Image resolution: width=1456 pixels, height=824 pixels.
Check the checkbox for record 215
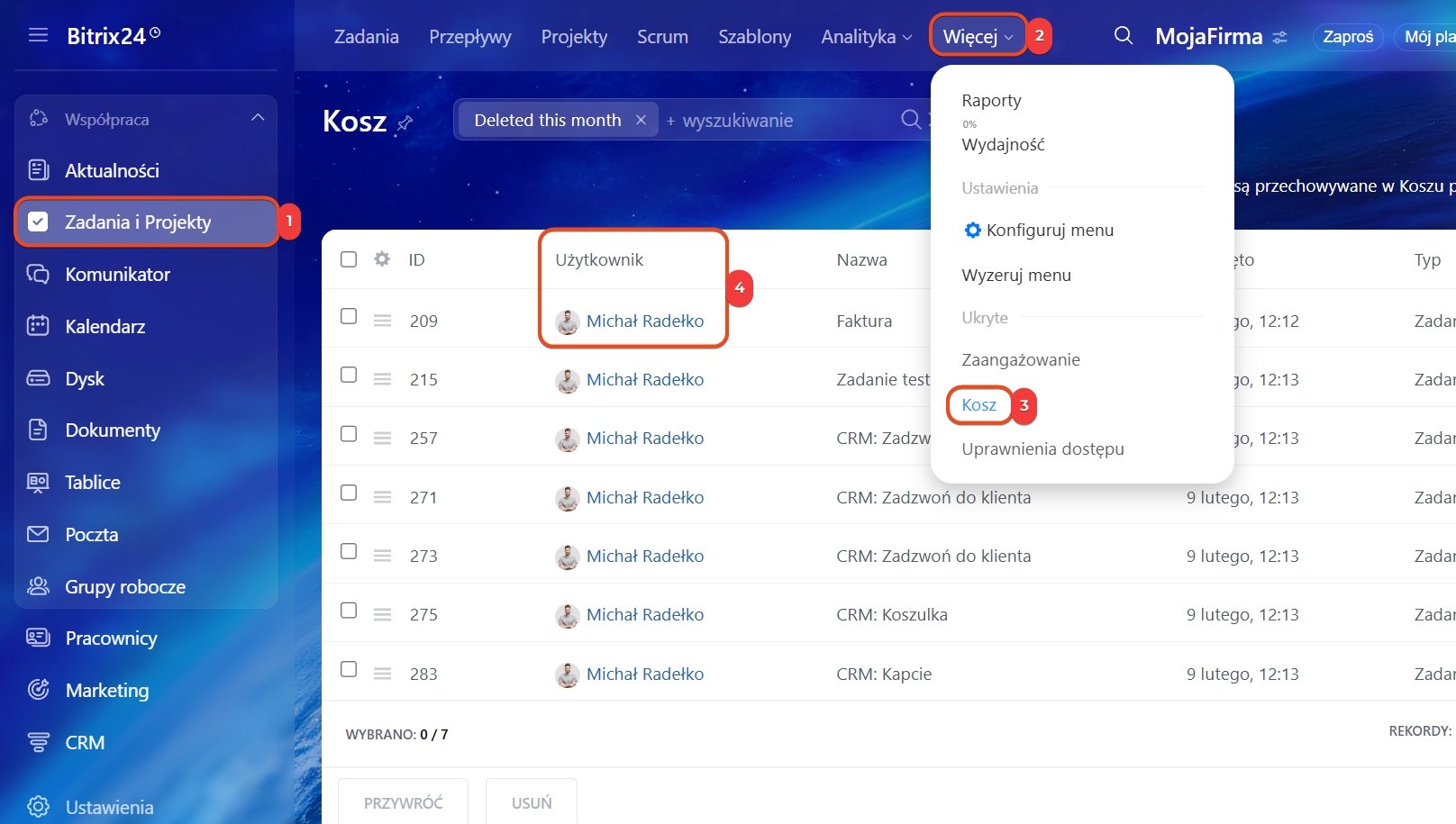pos(349,376)
